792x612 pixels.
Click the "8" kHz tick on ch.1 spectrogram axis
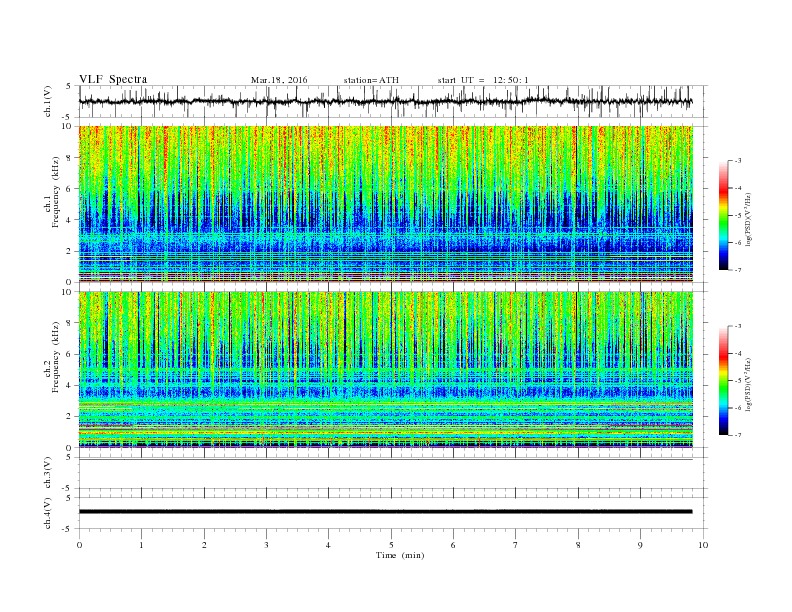70,158
